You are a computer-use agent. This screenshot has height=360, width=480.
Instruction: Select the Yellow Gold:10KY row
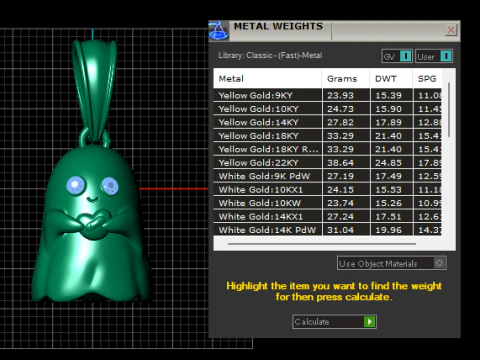(x=327, y=109)
